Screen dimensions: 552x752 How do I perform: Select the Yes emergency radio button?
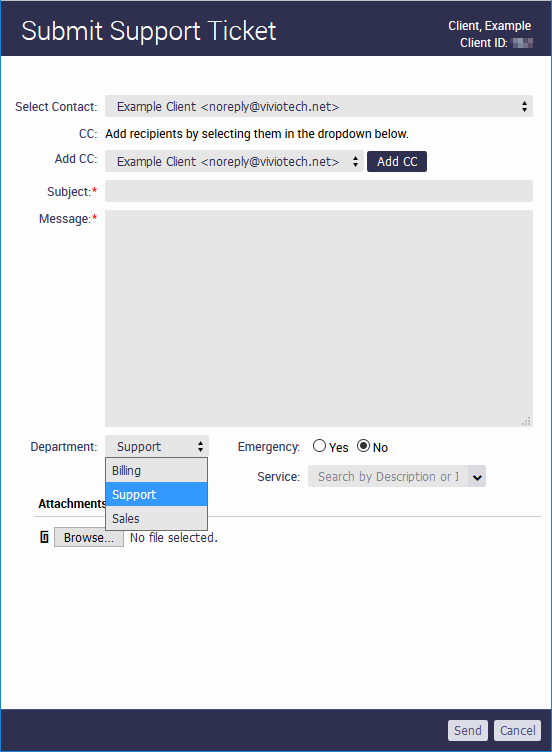coord(319,446)
